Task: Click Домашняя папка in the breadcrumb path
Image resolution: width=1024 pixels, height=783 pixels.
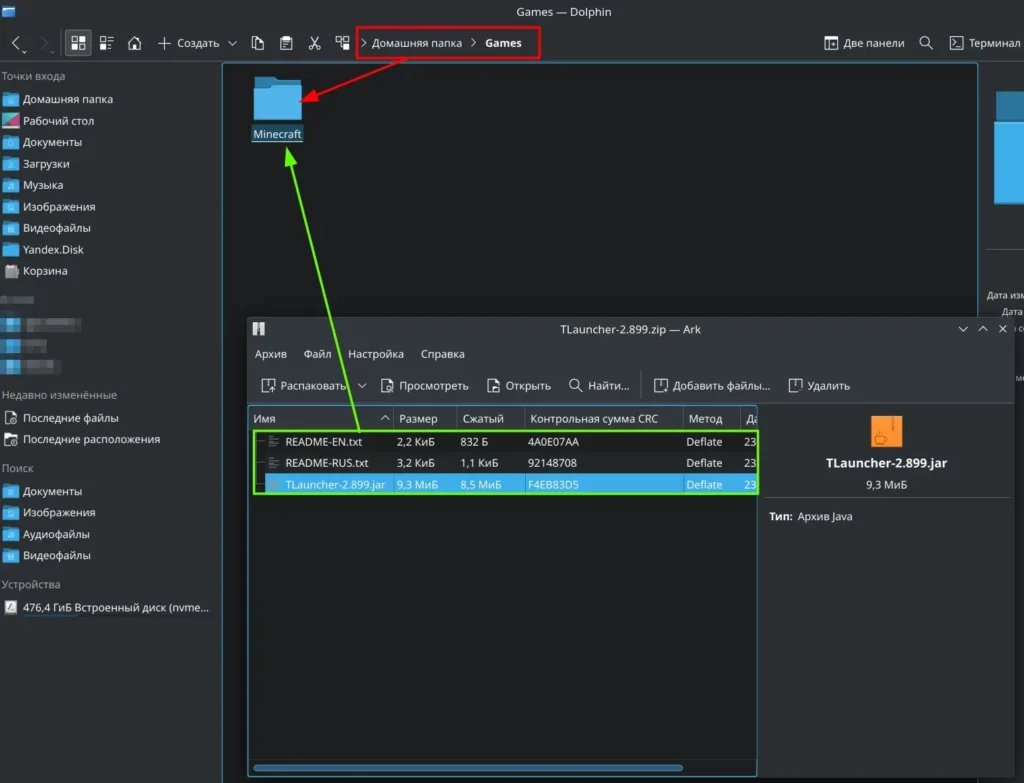Action: pyautogui.click(x=417, y=43)
